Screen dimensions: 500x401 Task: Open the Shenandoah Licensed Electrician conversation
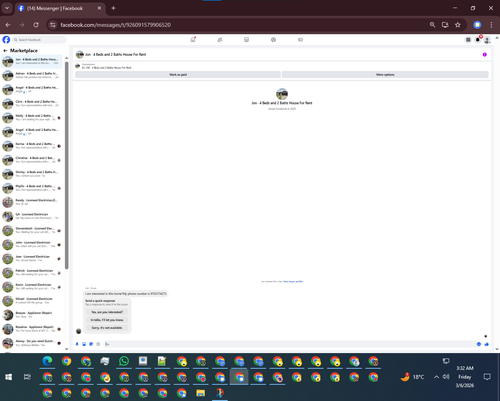coord(32,230)
